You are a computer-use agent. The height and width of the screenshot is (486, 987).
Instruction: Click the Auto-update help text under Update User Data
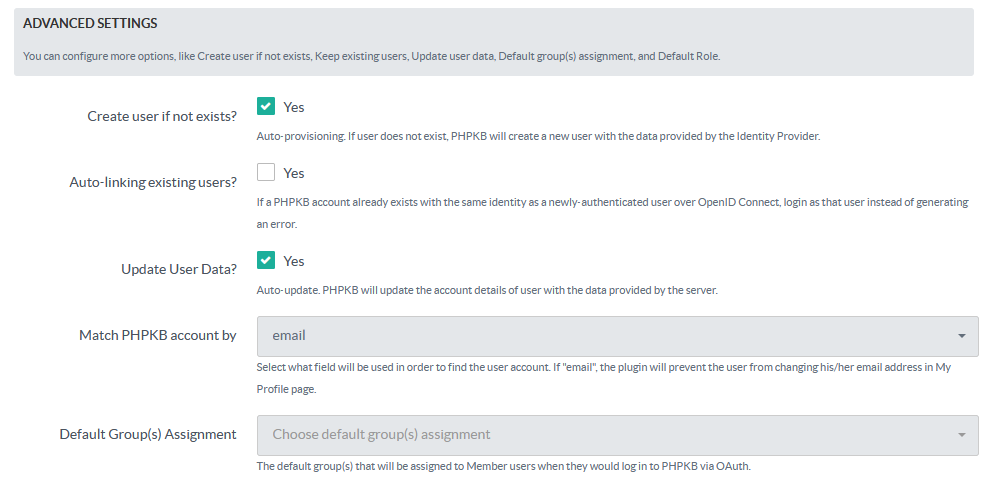click(x=487, y=291)
